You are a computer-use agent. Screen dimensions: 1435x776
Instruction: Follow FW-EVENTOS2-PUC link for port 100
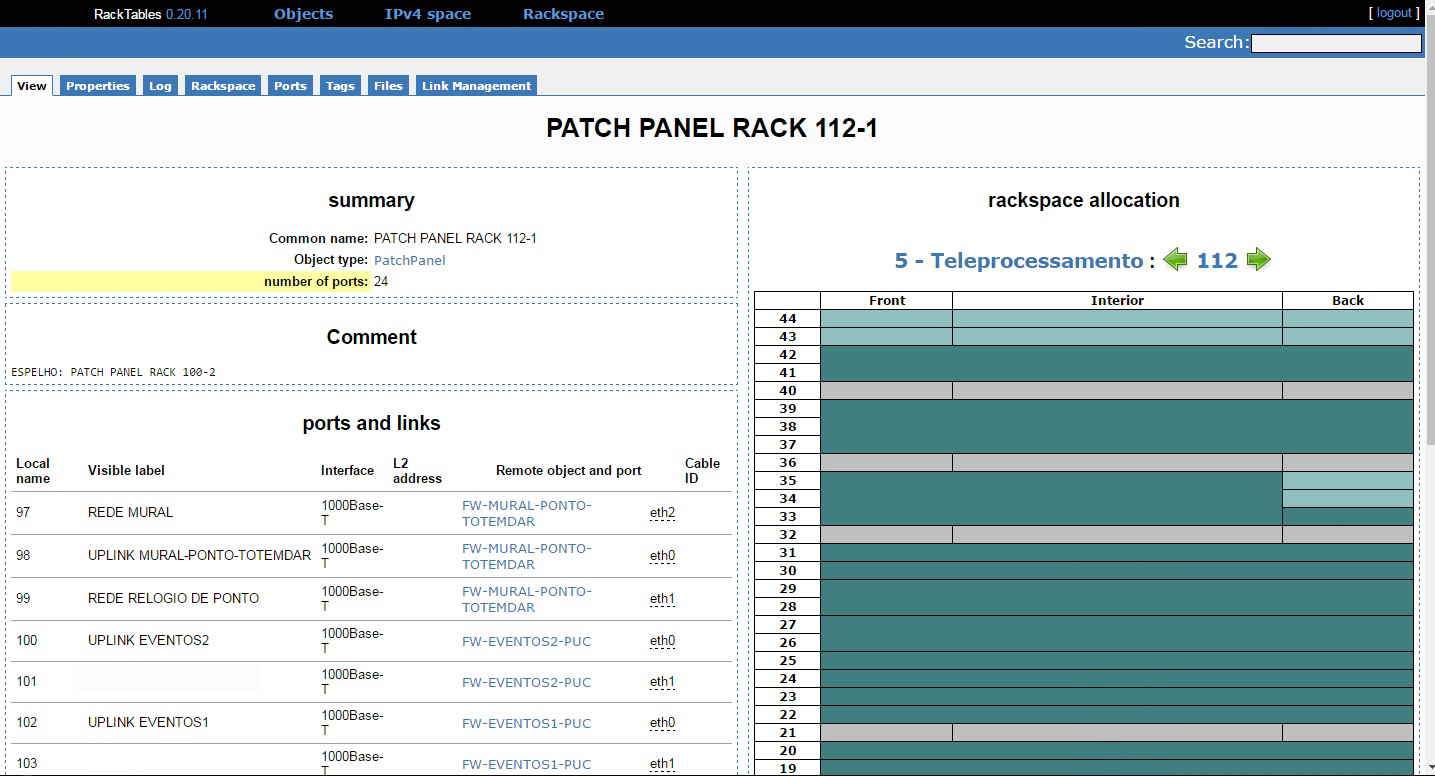point(526,641)
